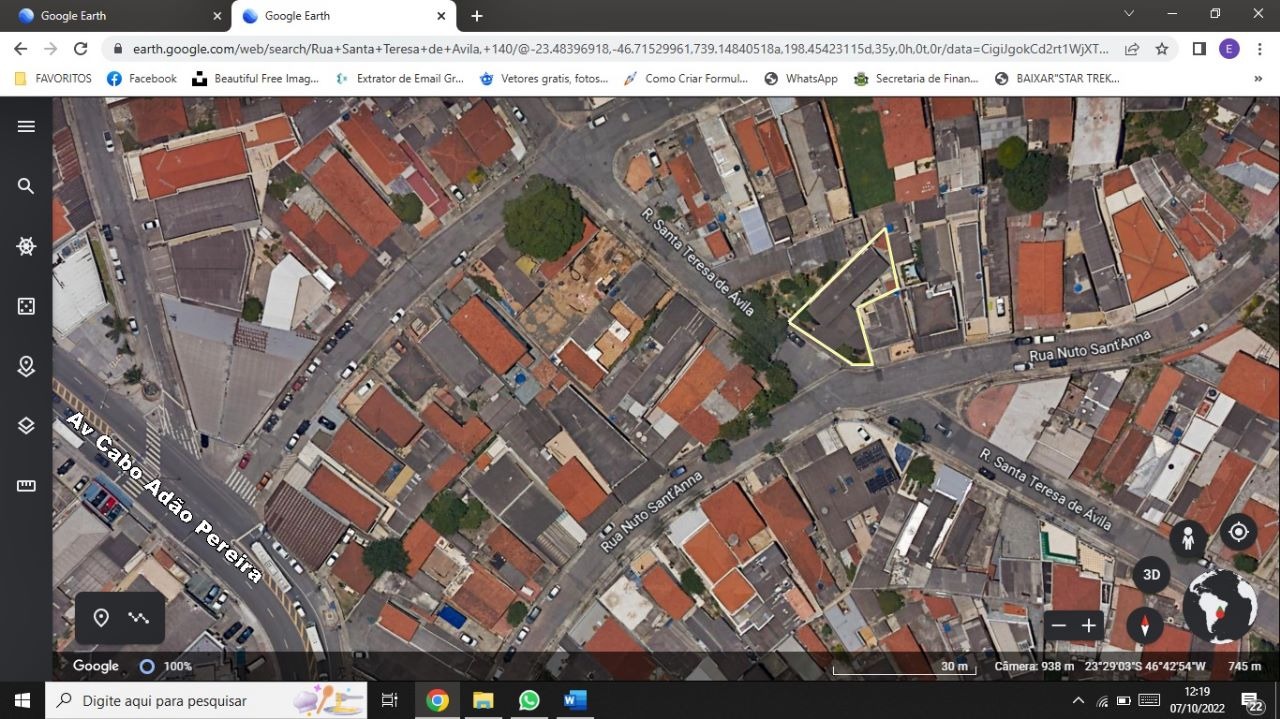Show hidden system tray icons
The width and height of the screenshot is (1280, 719).
[x=1078, y=700]
